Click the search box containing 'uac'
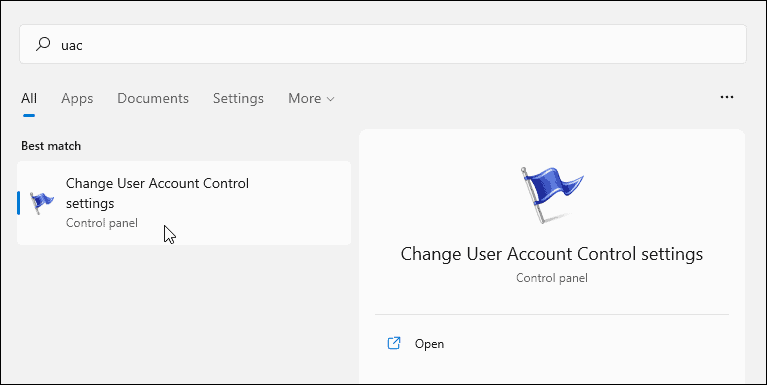The height and width of the screenshot is (385, 767). coord(383,44)
